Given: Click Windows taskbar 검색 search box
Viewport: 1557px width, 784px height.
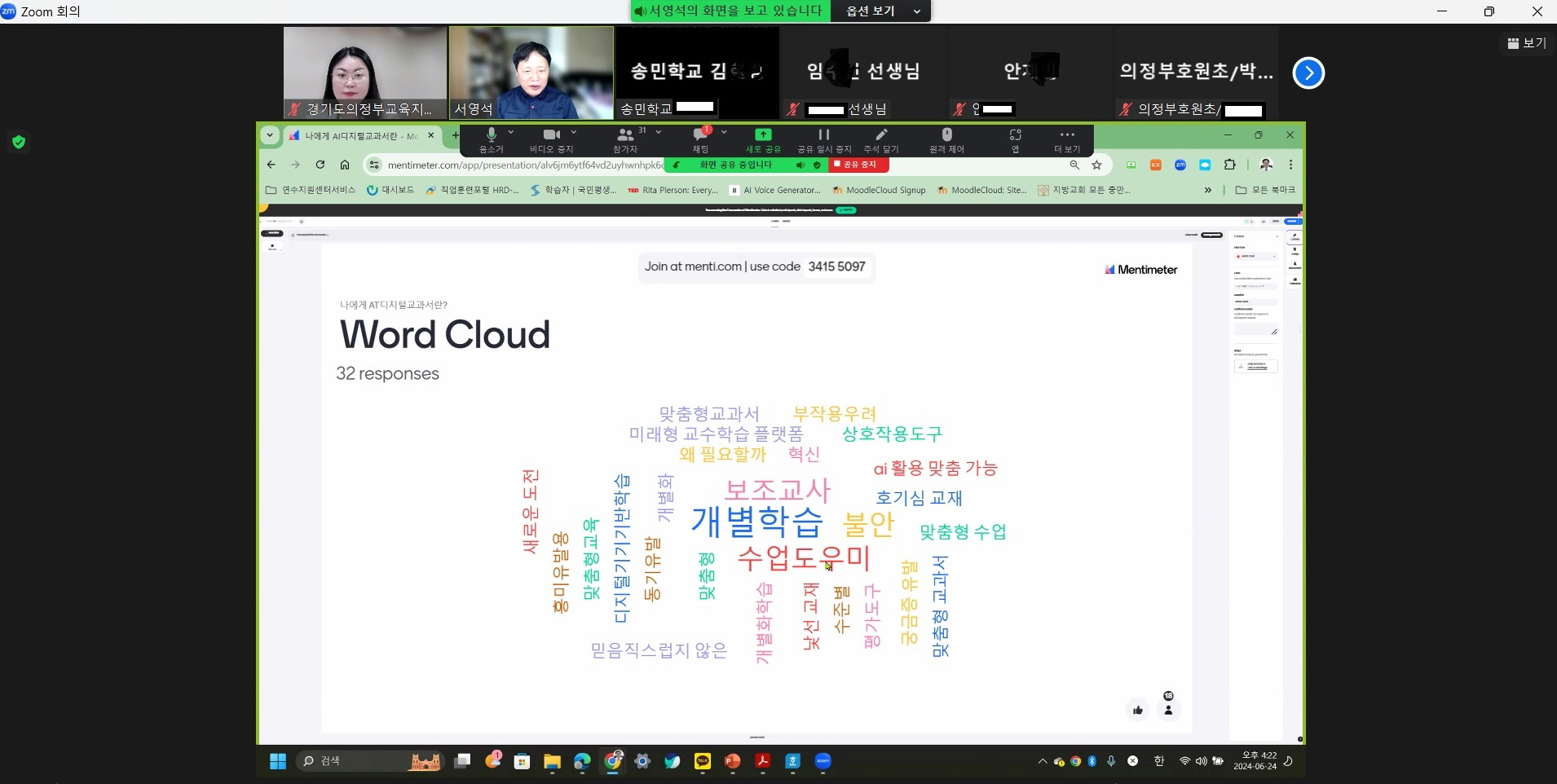Looking at the screenshot, I should coord(371,761).
